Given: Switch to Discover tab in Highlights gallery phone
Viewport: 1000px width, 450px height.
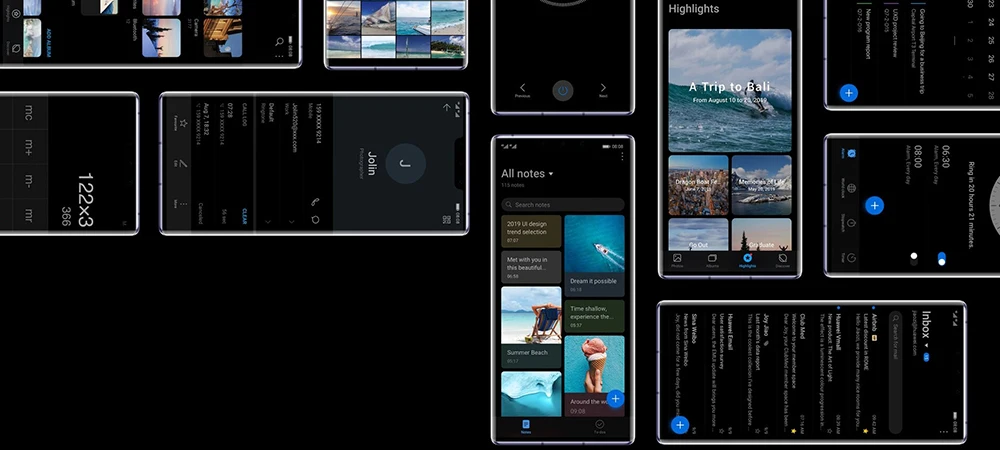Looking at the screenshot, I should pyautogui.click(x=783, y=261).
